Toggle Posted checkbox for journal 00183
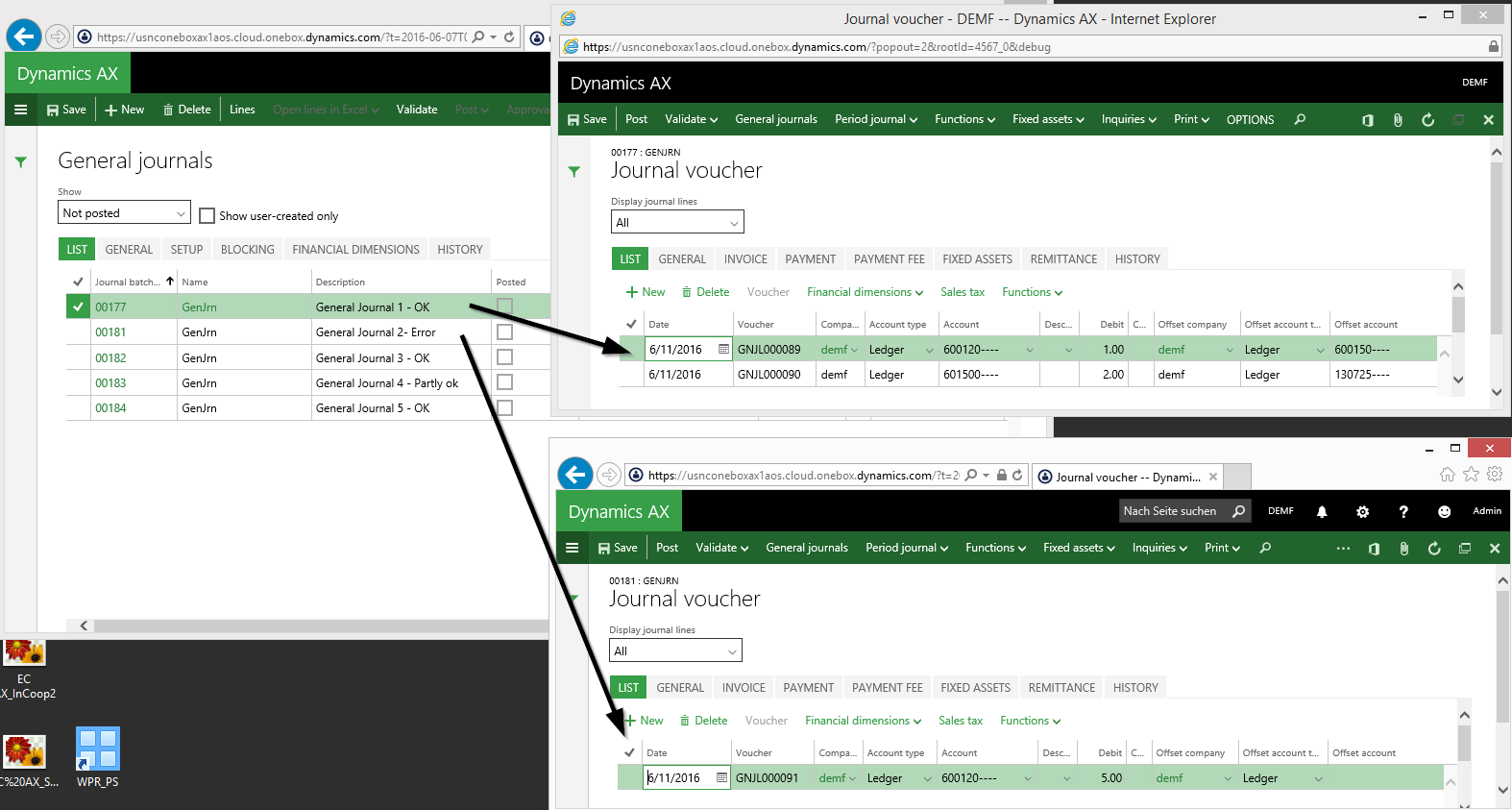Screen dimensions: 1512x810 (504, 382)
